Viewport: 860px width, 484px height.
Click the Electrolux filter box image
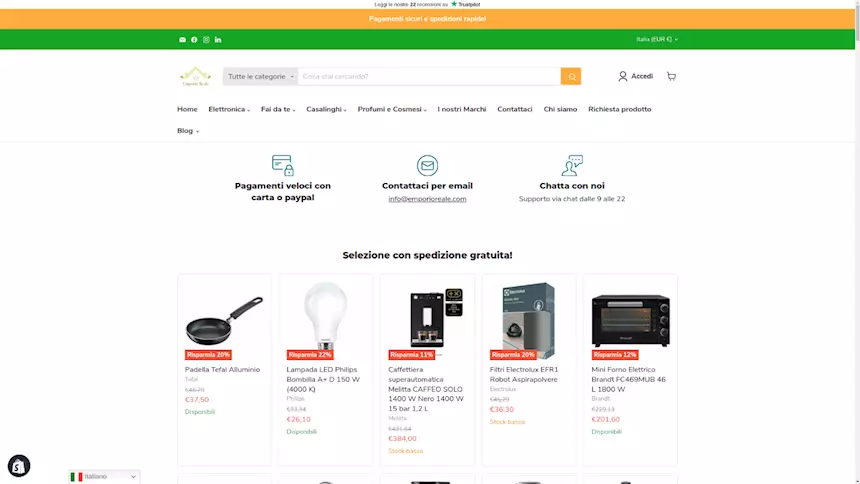(x=529, y=320)
